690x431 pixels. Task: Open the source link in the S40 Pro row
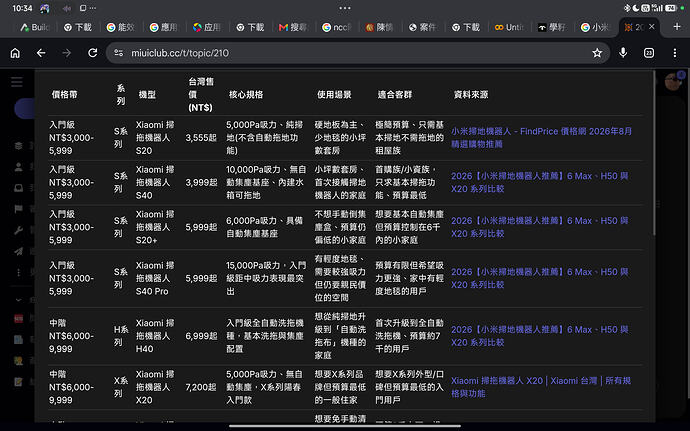(540, 278)
